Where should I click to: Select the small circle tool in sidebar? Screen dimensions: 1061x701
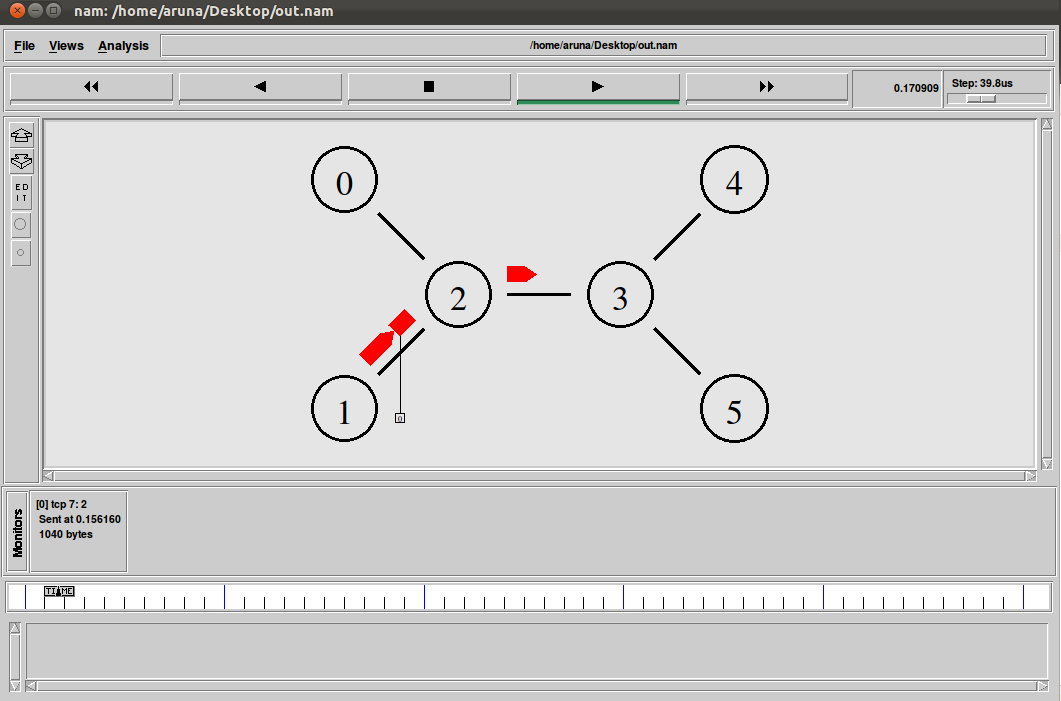(20, 253)
